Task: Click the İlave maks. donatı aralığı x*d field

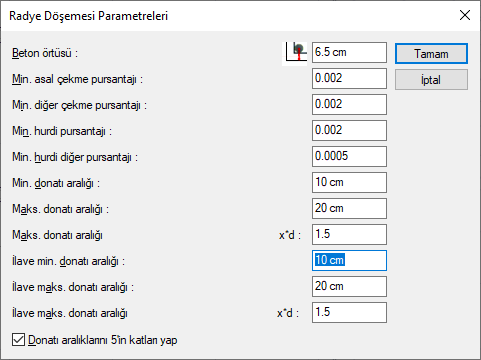Action: tap(349, 312)
